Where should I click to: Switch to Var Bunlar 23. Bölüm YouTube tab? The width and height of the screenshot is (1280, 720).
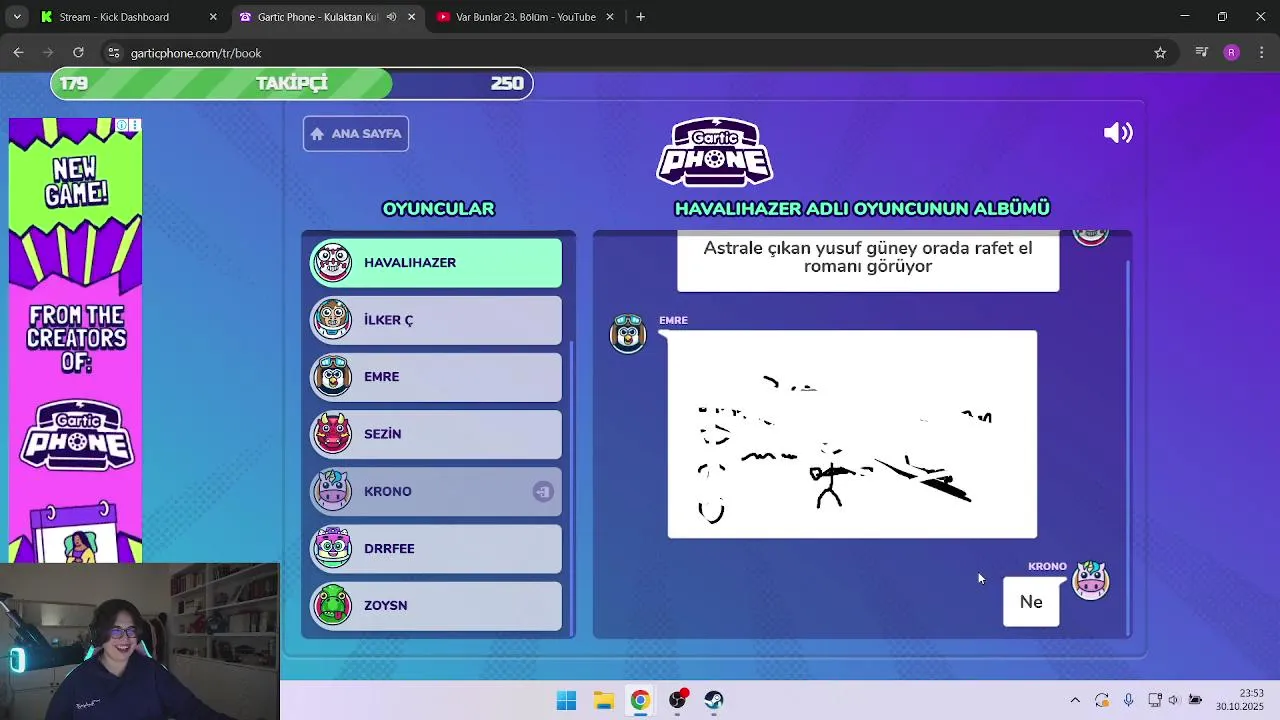point(526,17)
